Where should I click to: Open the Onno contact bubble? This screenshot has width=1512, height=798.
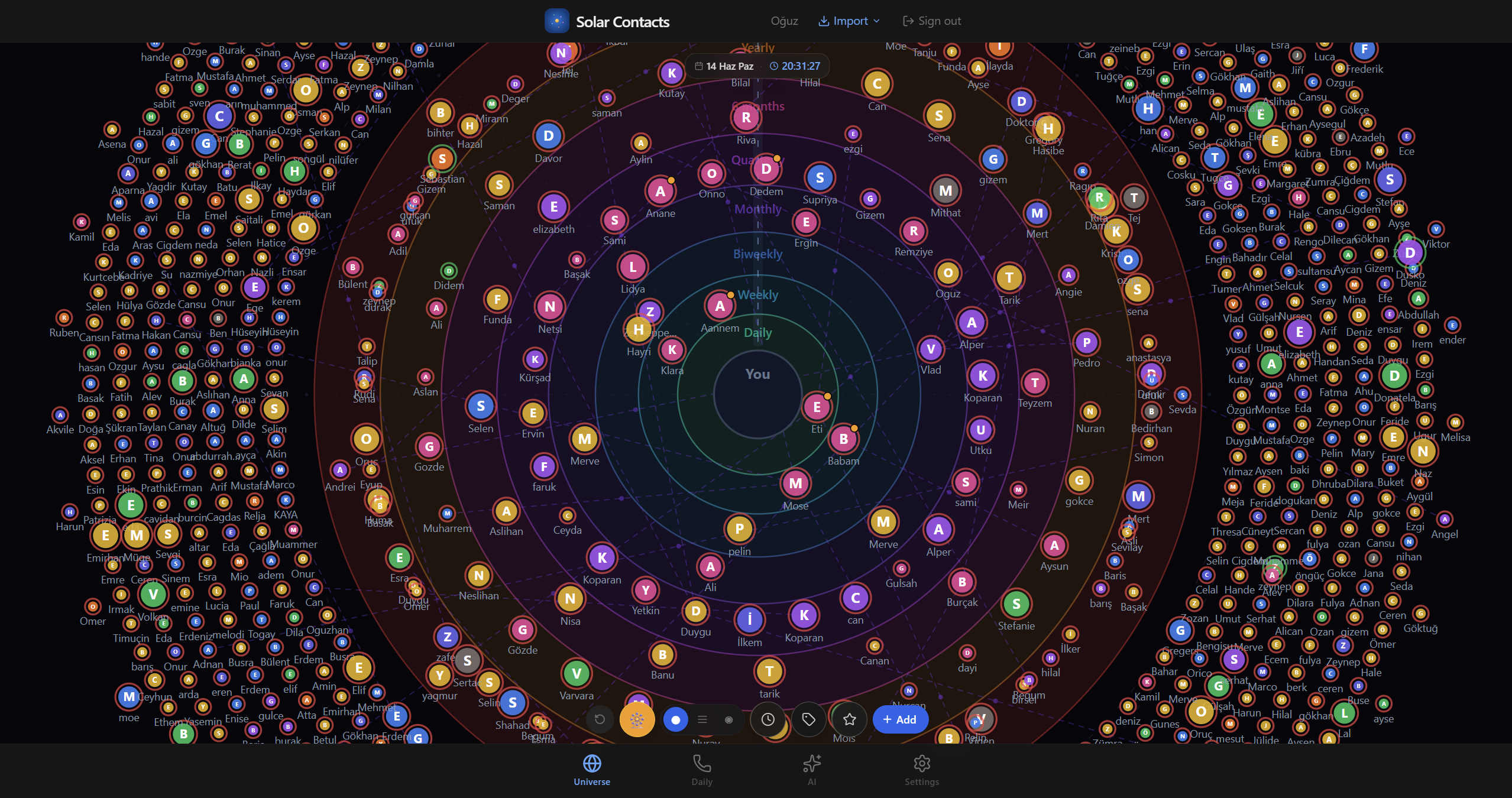711,173
